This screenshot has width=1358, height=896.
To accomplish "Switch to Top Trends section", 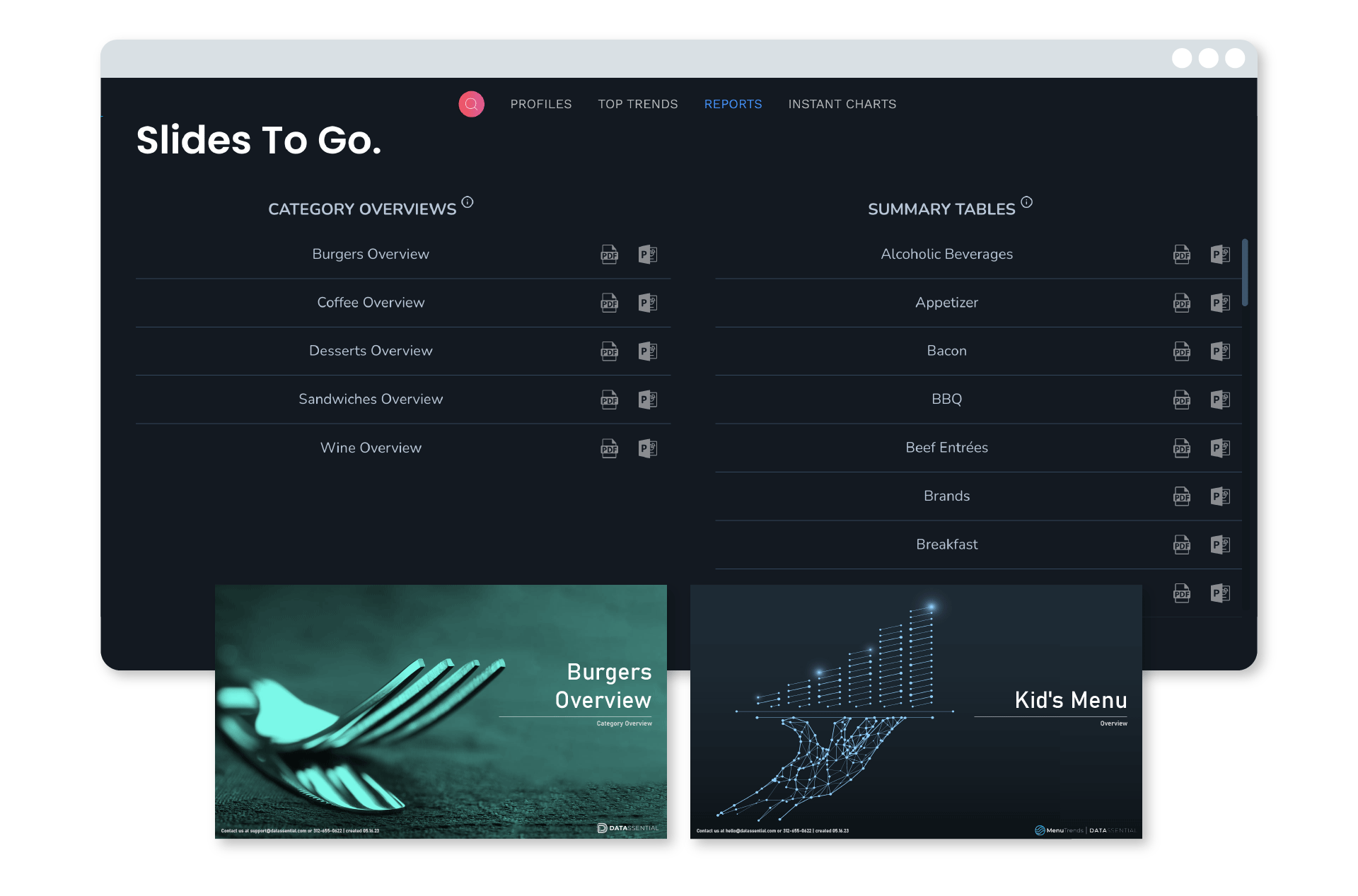I will pyautogui.click(x=637, y=104).
